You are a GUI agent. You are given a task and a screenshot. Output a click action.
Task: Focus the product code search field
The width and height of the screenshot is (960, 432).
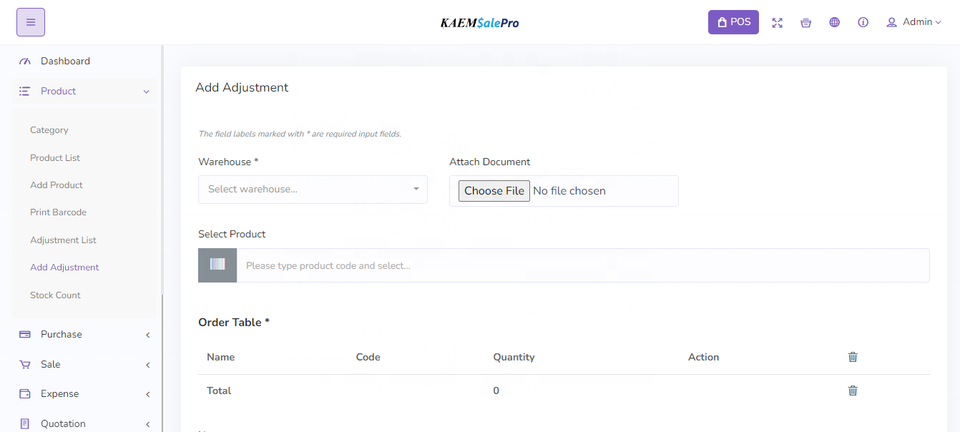pyautogui.click(x=582, y=266)
